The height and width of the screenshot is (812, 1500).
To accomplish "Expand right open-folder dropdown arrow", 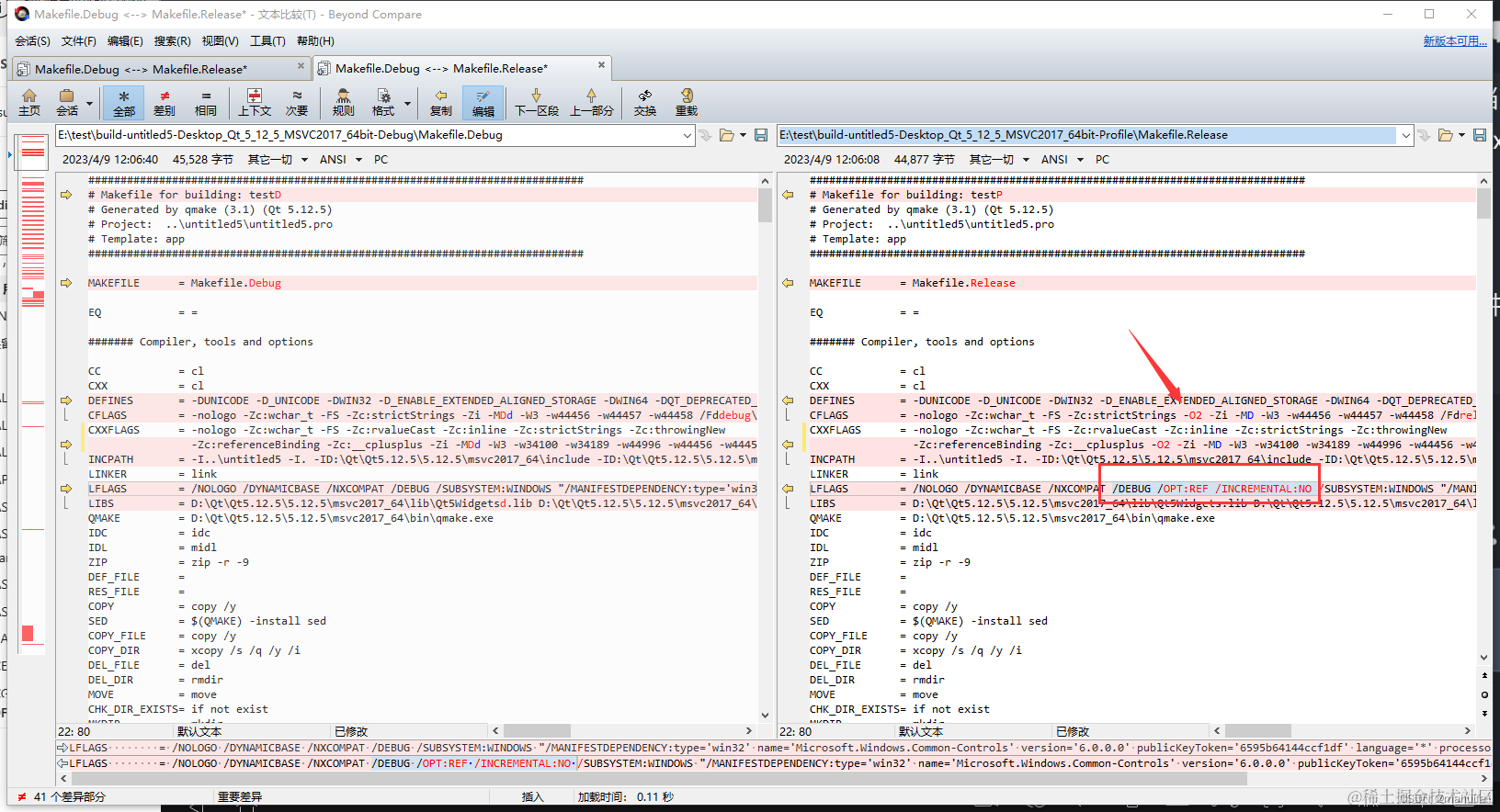I will point(1461,135).
